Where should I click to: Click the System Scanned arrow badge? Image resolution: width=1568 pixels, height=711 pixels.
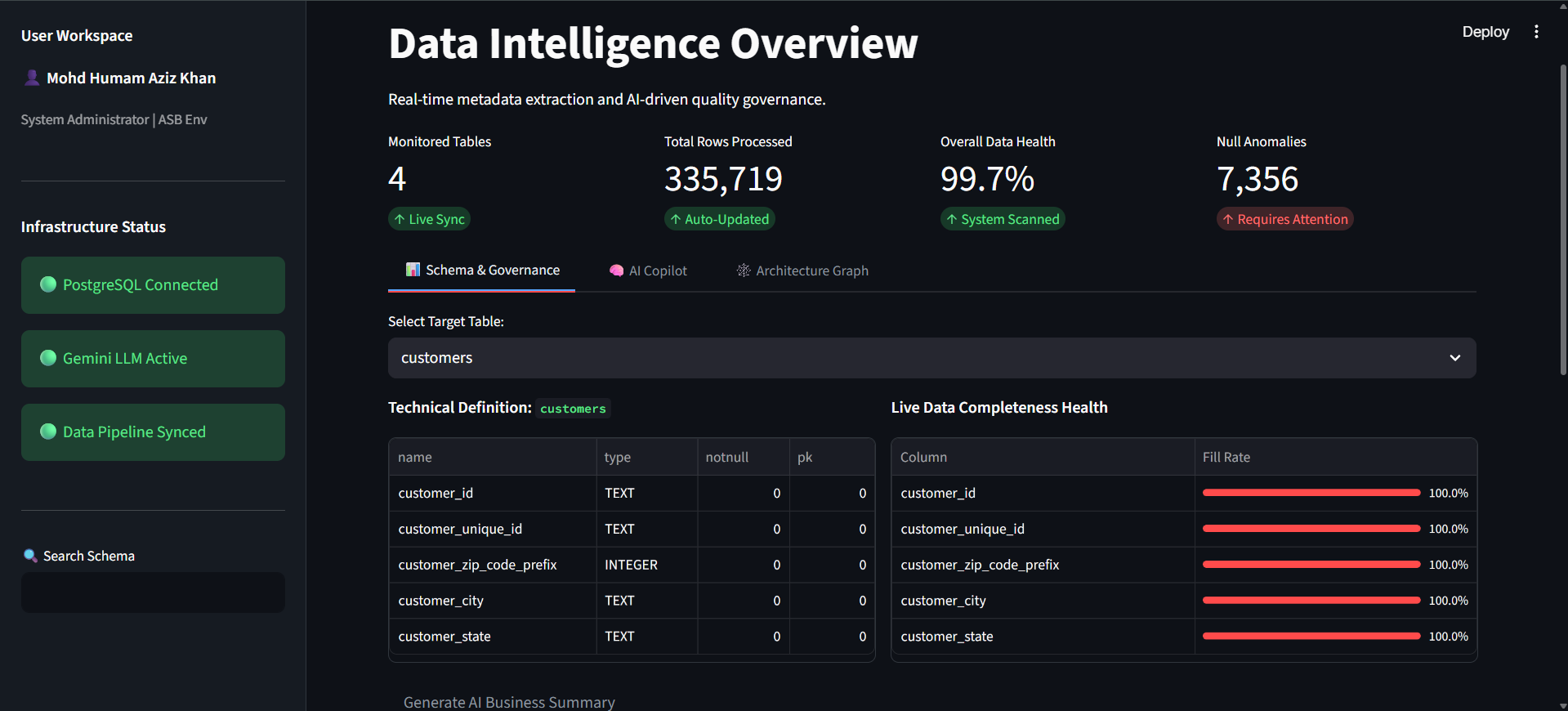tap(1003, 219)
